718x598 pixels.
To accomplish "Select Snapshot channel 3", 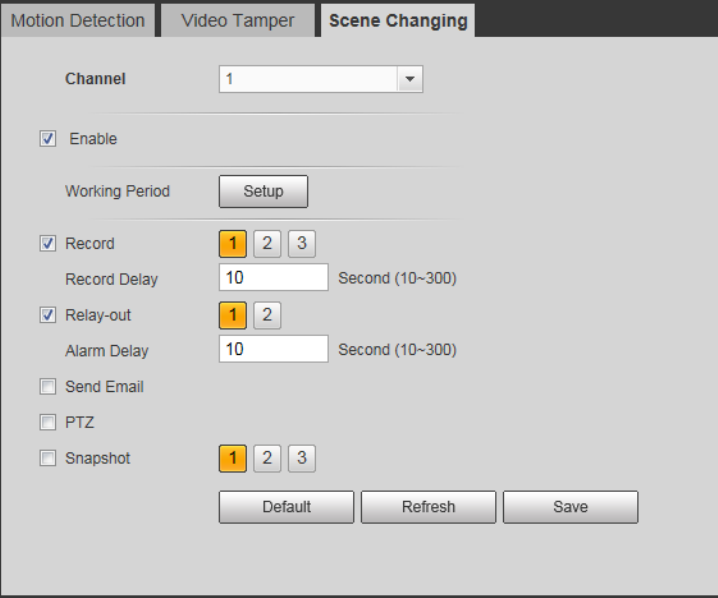I will 301,458.
